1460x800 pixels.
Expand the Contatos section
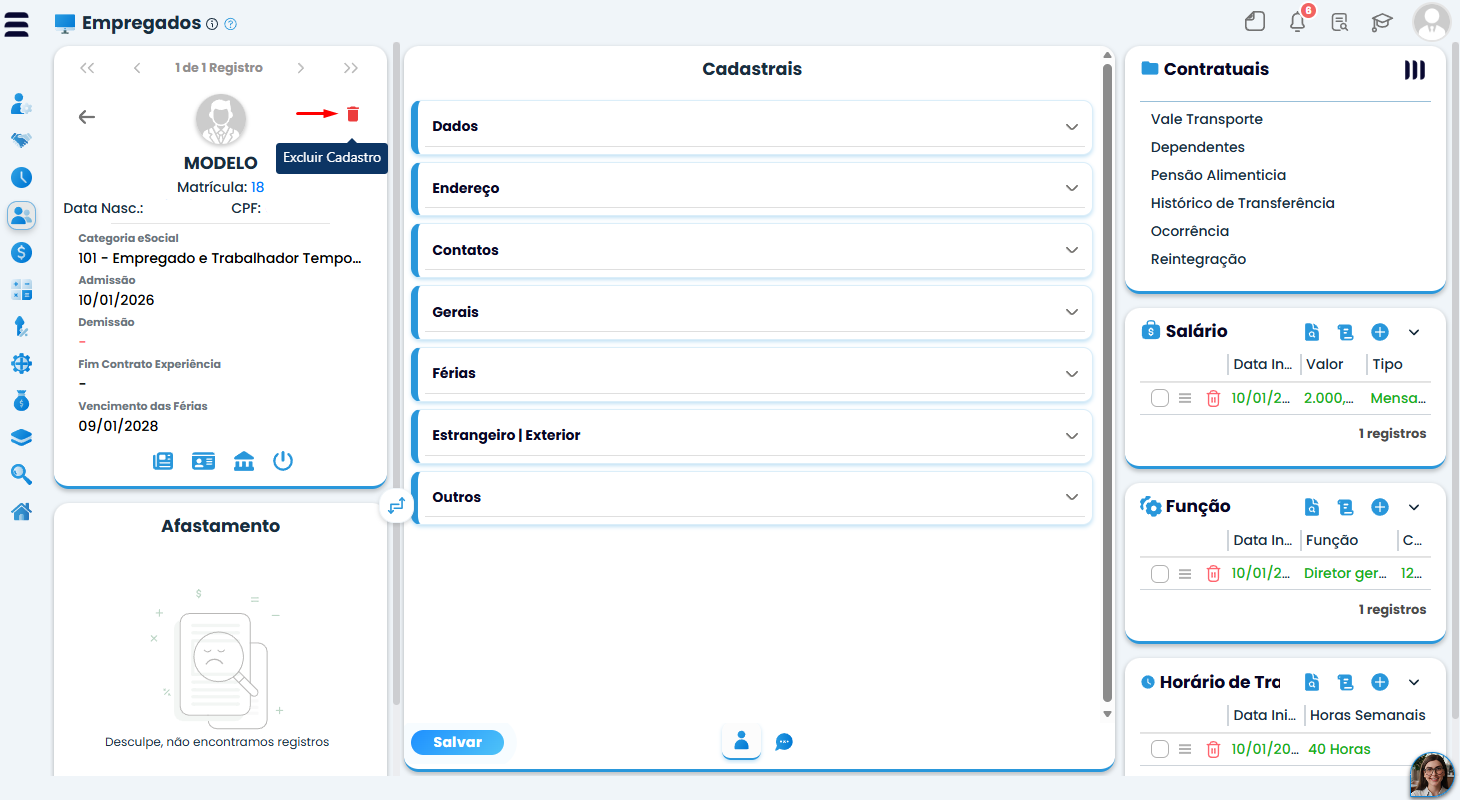752,250
